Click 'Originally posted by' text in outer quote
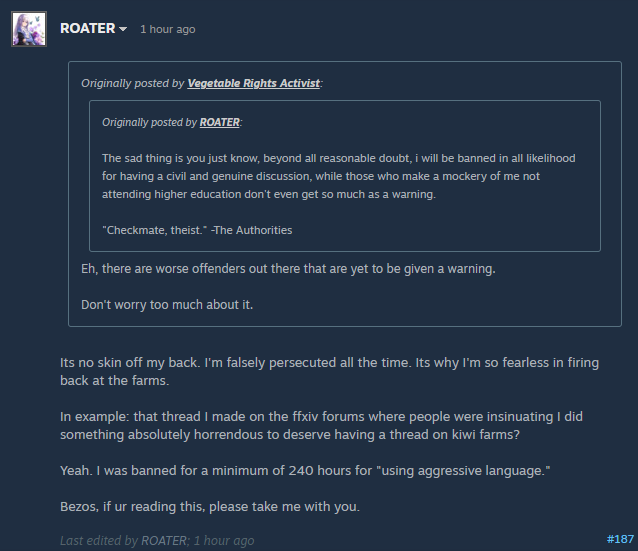The image size is (638, 551). point(133,83)
